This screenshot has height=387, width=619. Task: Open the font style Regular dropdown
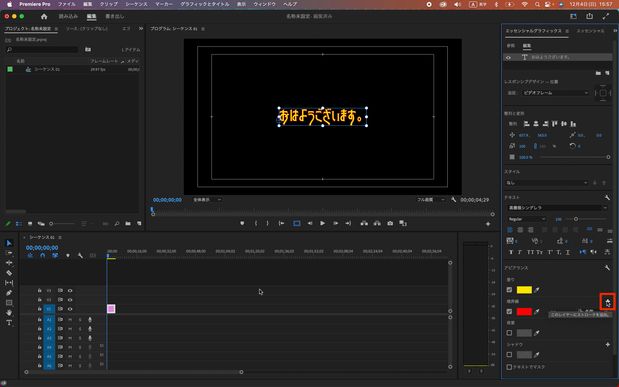tap(527, 219)
